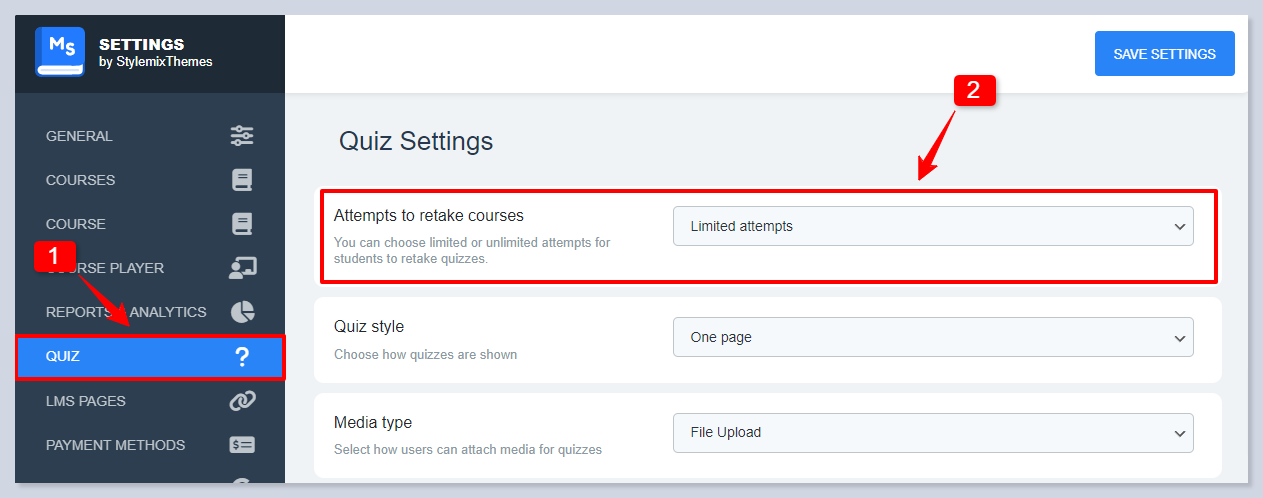1263x498 pixels.
Task: Click the Course book icon
Action: pos(242,224)
